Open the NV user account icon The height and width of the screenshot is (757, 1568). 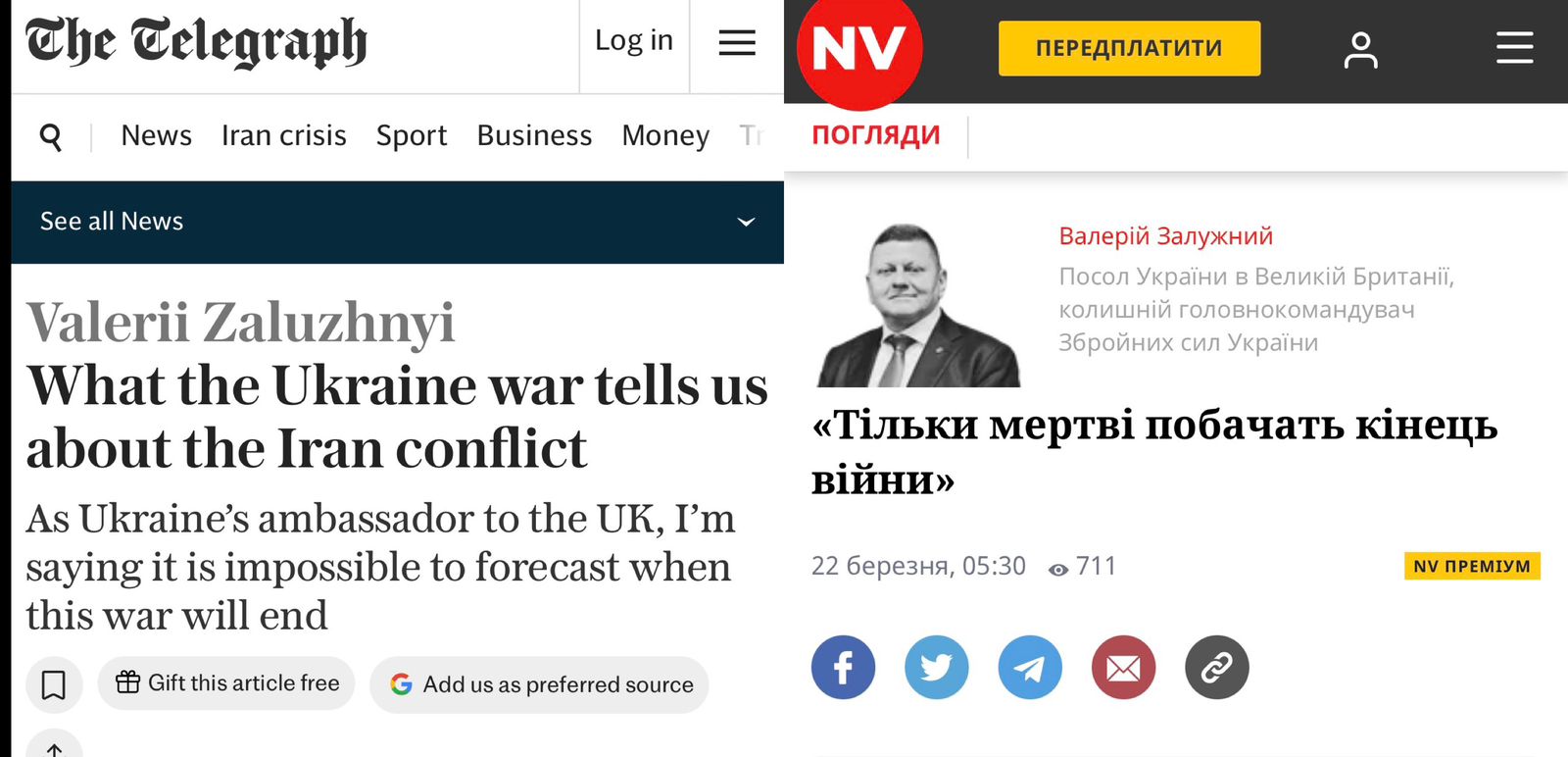tap(1360, 49)
